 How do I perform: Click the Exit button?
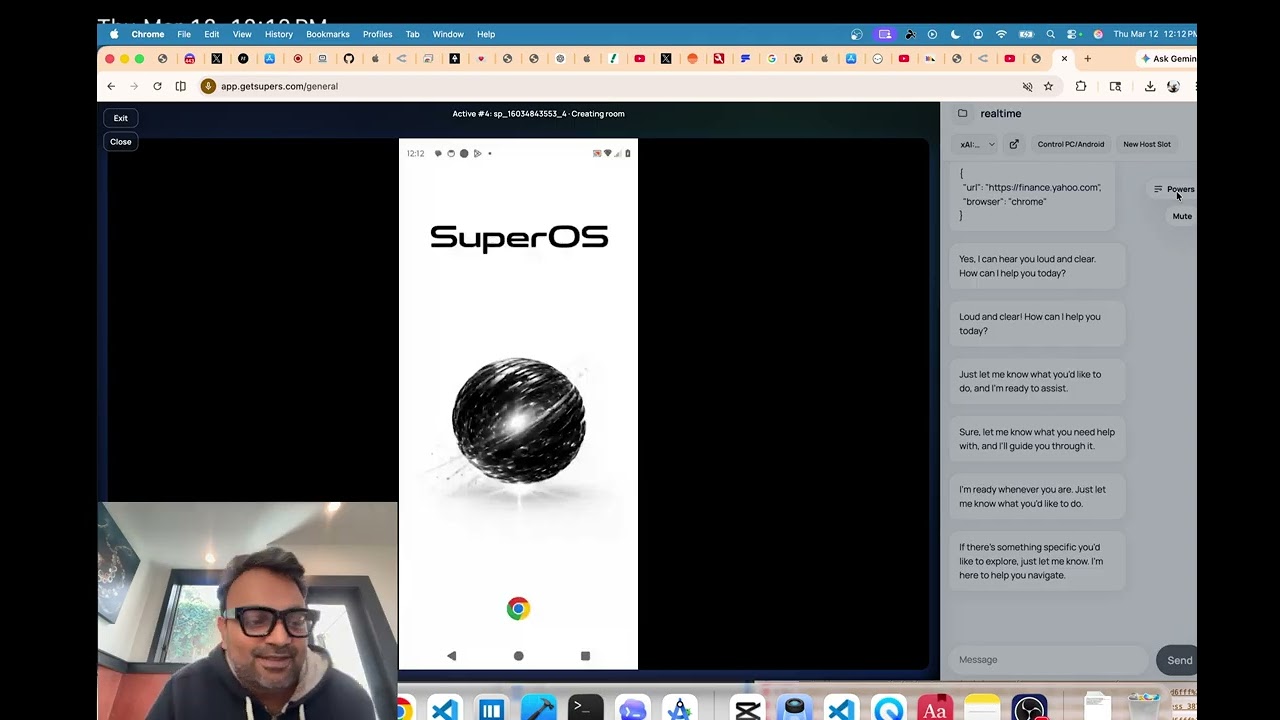[x=120, y=118]
